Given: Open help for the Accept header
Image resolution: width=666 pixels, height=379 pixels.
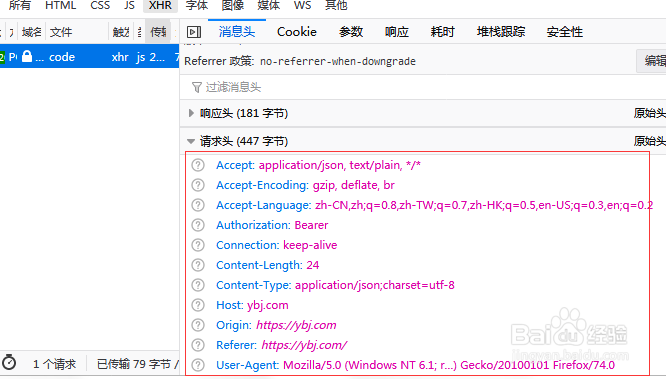Looking at the screenshot, I should click(198, 165).
